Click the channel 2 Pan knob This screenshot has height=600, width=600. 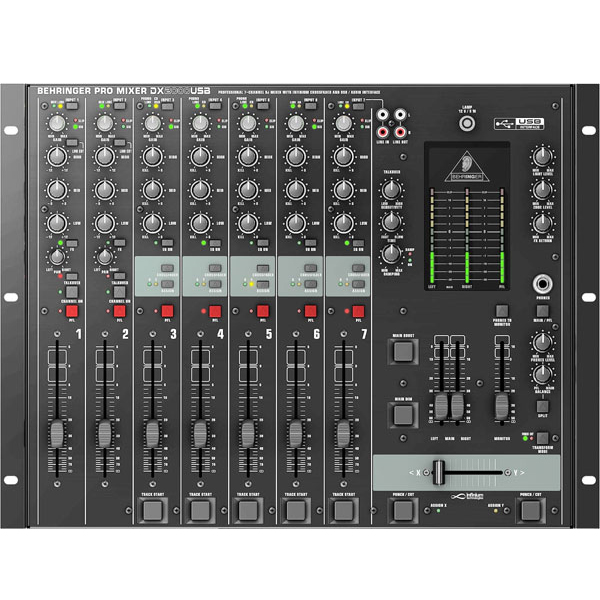pyautogui.click(x=105, y=257)
